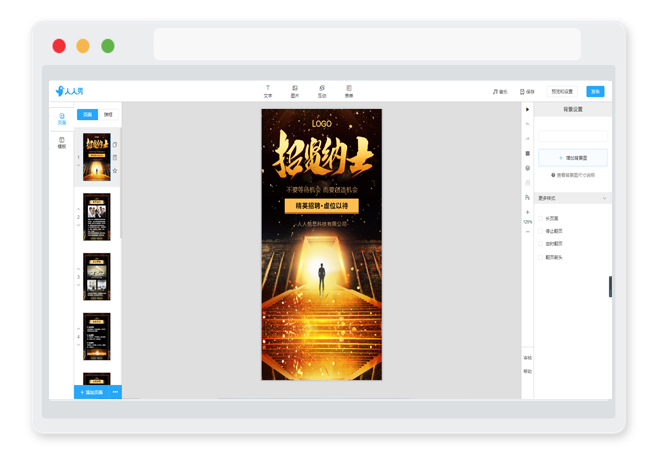Toggle the grid icon in vertical toolbar
The width and height of the screenshot is (660, 460).
[527, 153]
